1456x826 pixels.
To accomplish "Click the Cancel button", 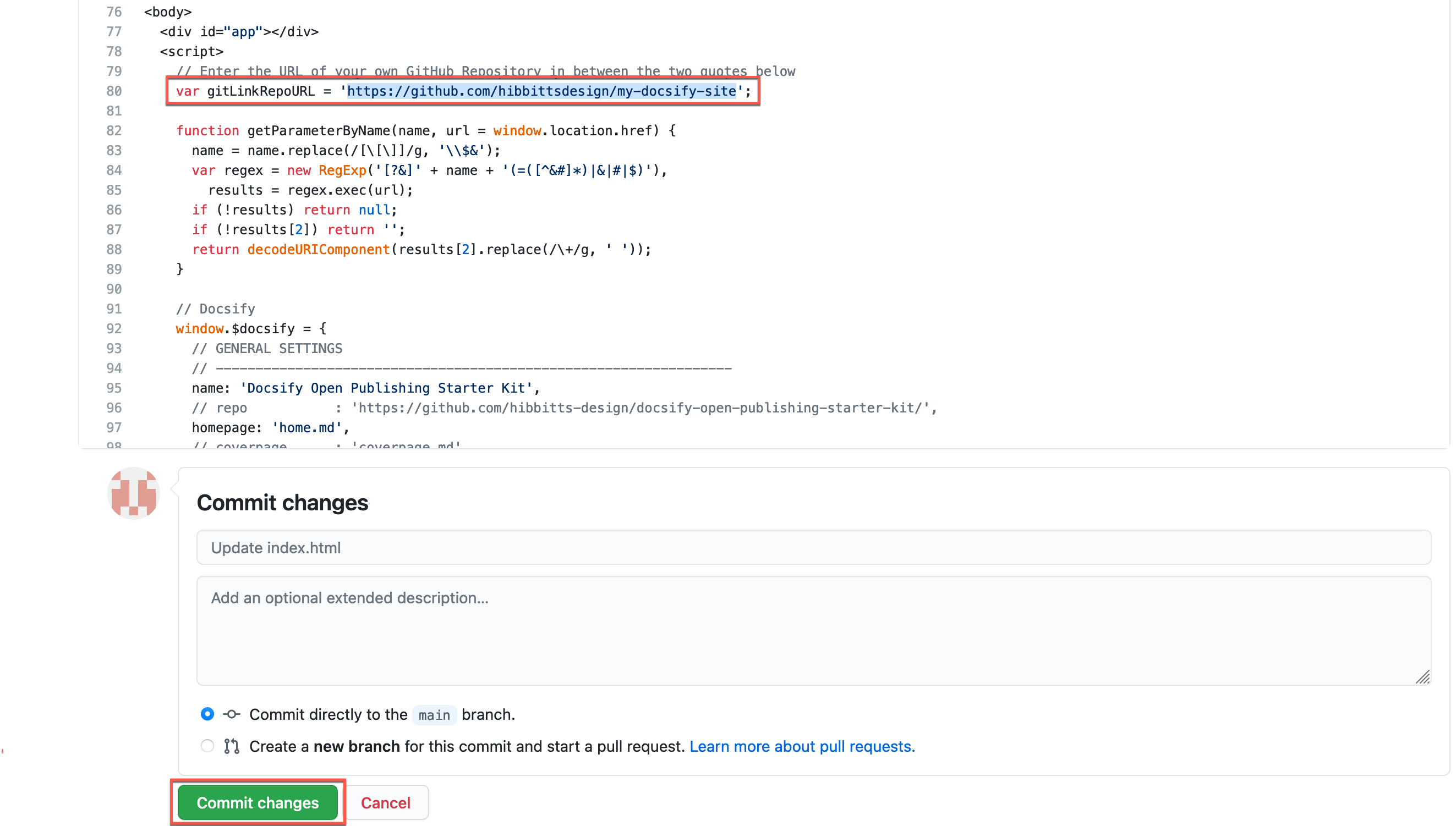I will pyautogui.click(x=385, y=802).
